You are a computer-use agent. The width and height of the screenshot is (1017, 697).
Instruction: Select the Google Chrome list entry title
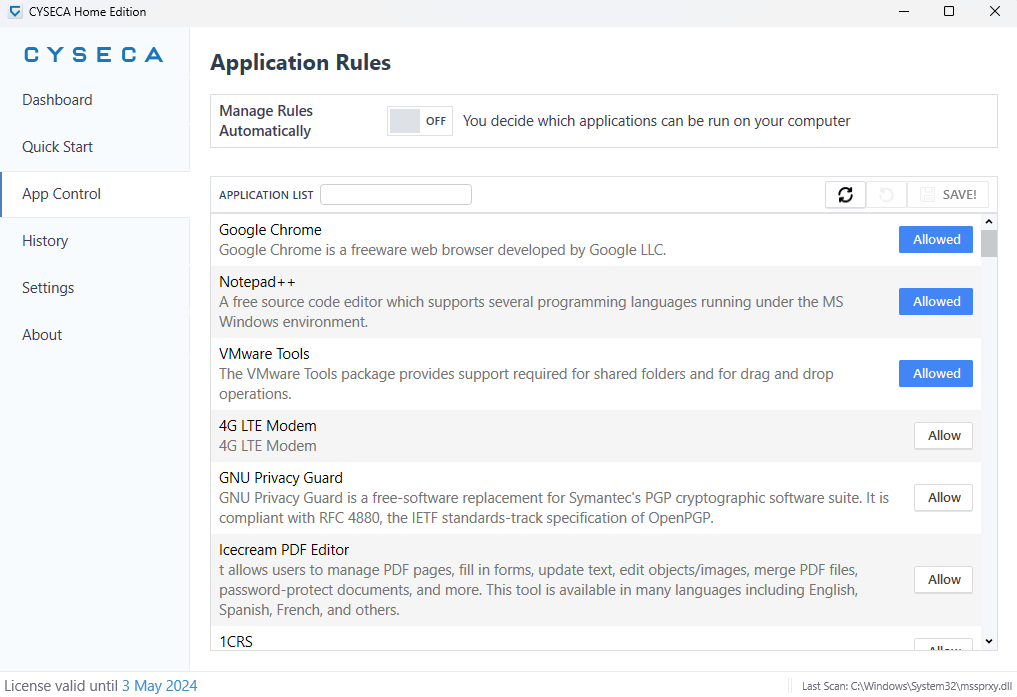[x=270, y=230]
